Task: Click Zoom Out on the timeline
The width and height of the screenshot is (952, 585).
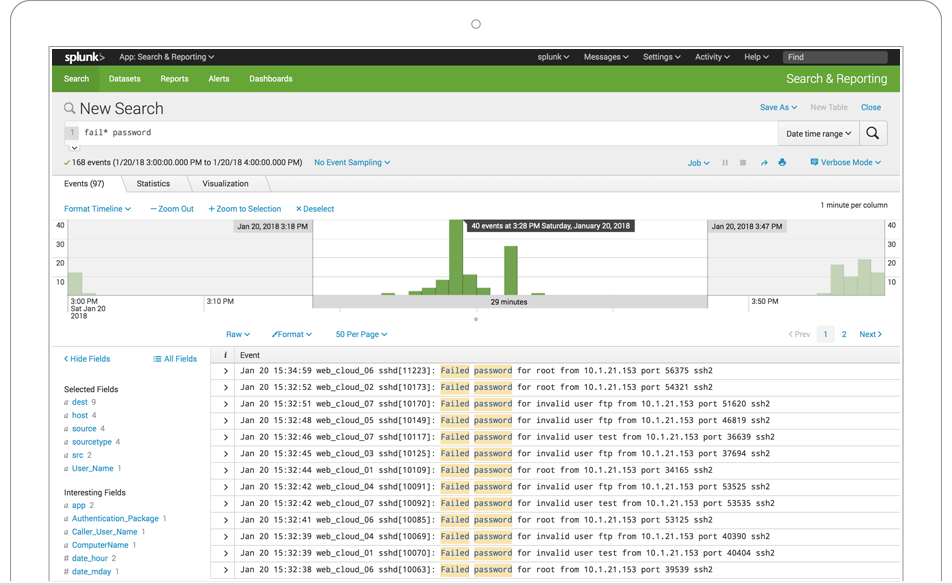Action: pyautogui.click(x=172, y=209)
